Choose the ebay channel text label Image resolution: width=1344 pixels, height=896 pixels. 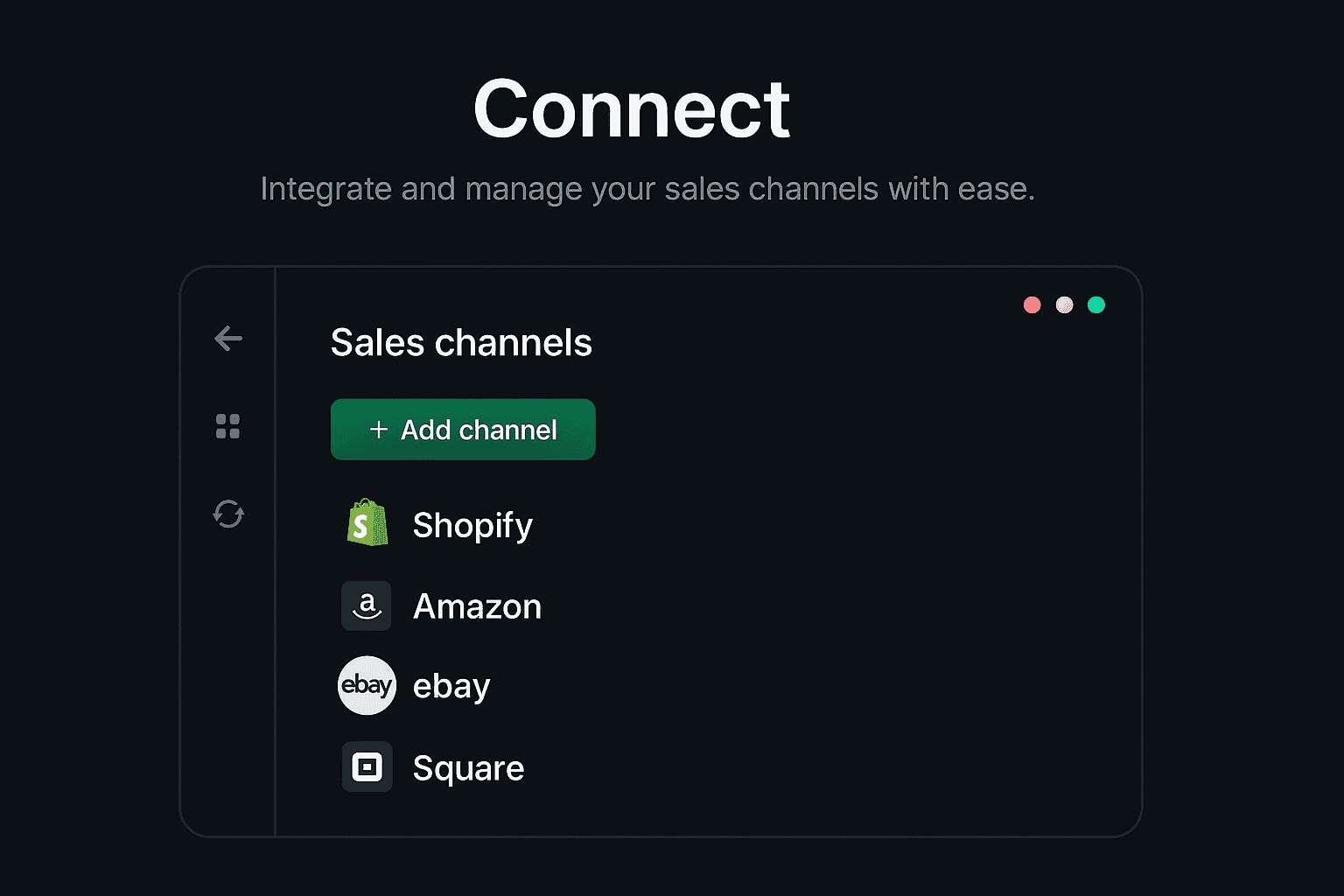pyautogui.click(x=451, y=686)
